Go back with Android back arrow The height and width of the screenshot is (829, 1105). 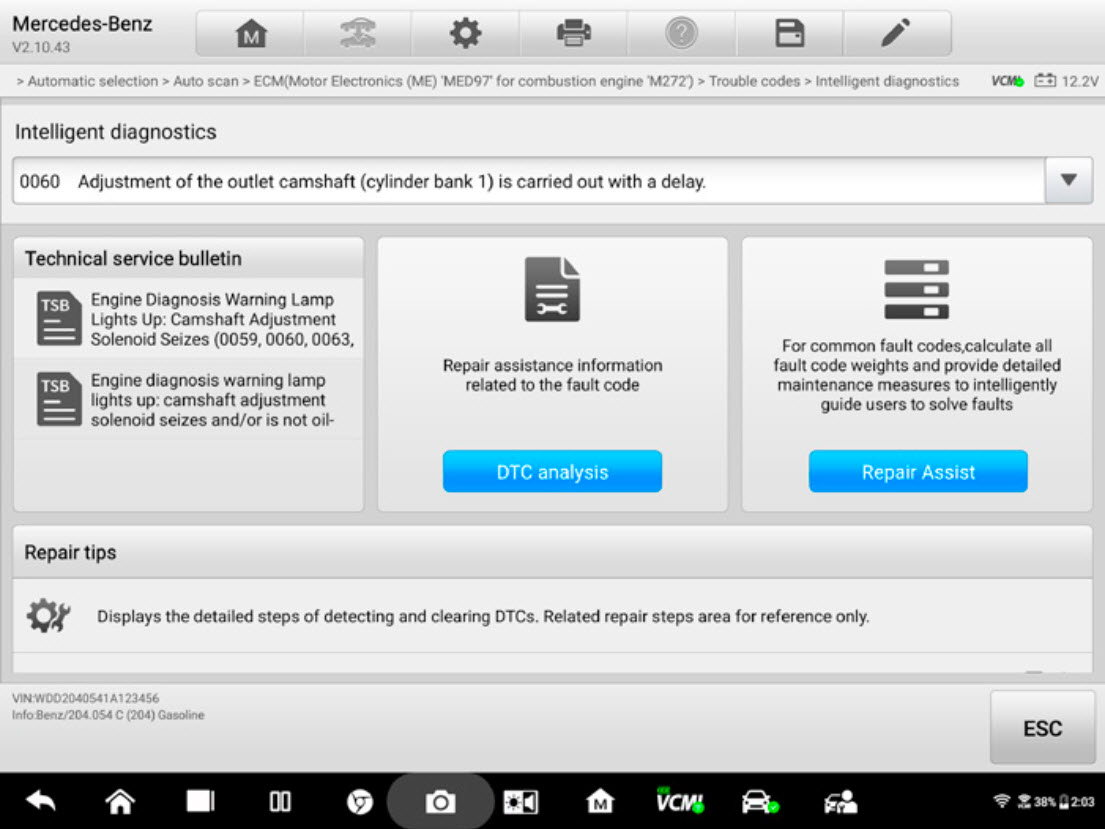click(40, 801)
